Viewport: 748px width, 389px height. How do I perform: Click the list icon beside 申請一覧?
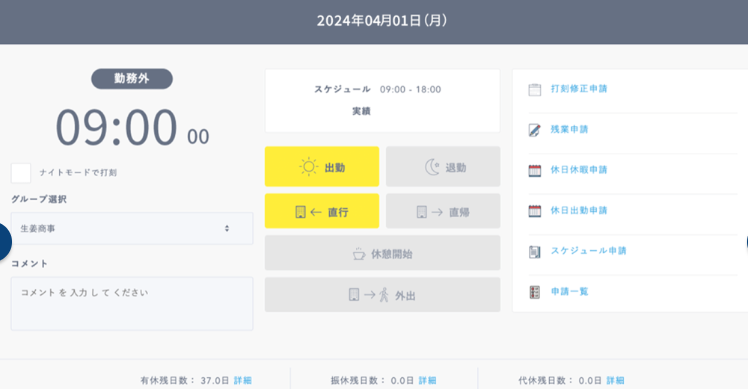pos(534,292)
